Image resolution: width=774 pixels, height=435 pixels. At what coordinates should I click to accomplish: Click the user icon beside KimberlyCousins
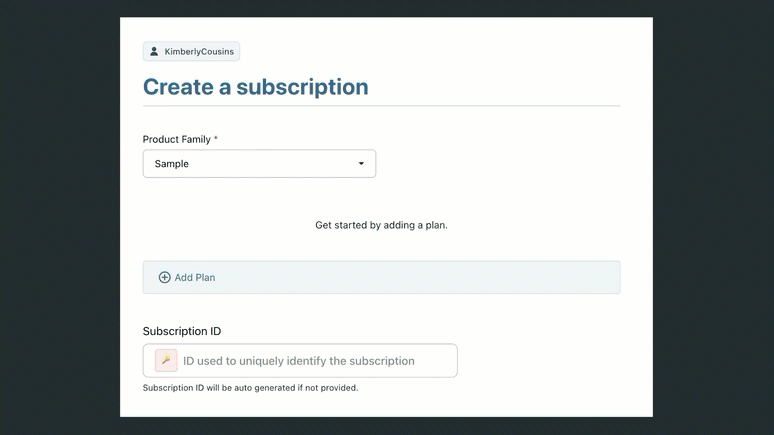154,51
